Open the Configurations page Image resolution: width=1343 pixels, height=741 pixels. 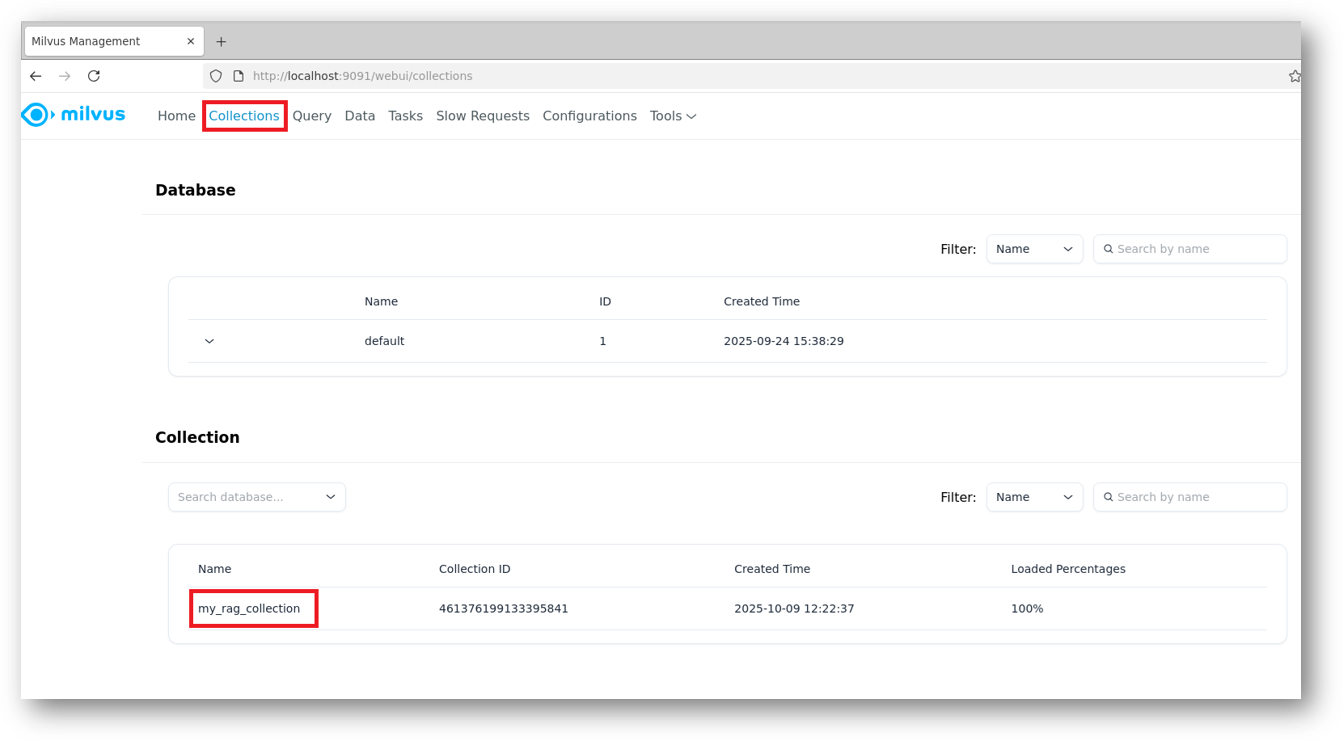click(589, 116)
